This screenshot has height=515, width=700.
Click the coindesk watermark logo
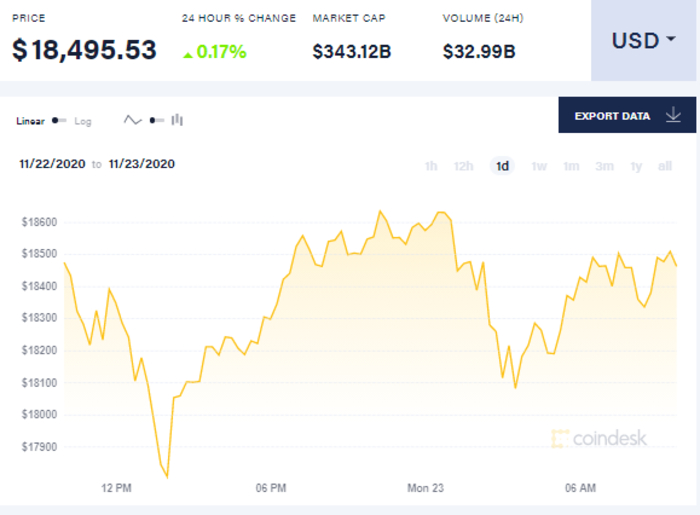[x=597, y=438]
